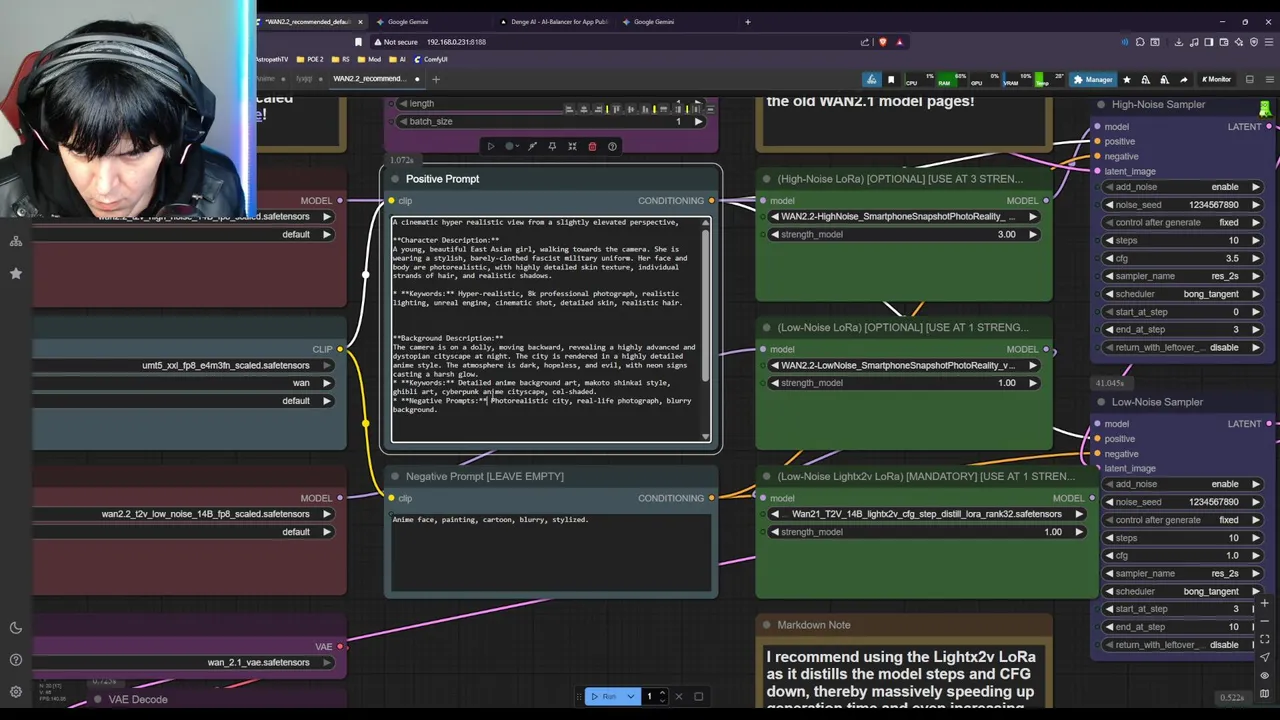This screenshot has height=720, width=1280.
Task: Click the umt5 clip type 'wan' selector
Action: tap(185, 383)
